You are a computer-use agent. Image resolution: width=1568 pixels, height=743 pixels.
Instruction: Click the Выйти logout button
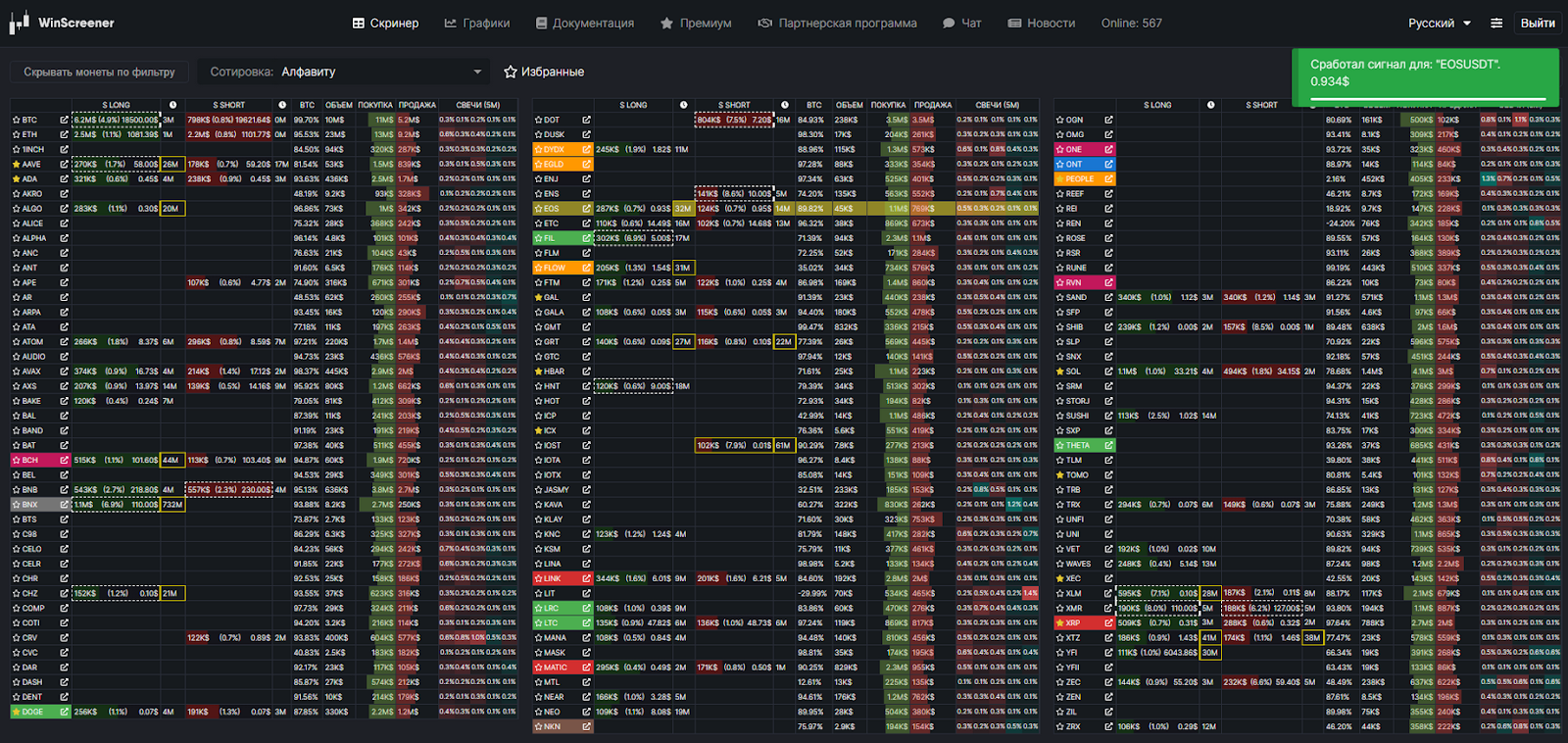click(1538, 23)
